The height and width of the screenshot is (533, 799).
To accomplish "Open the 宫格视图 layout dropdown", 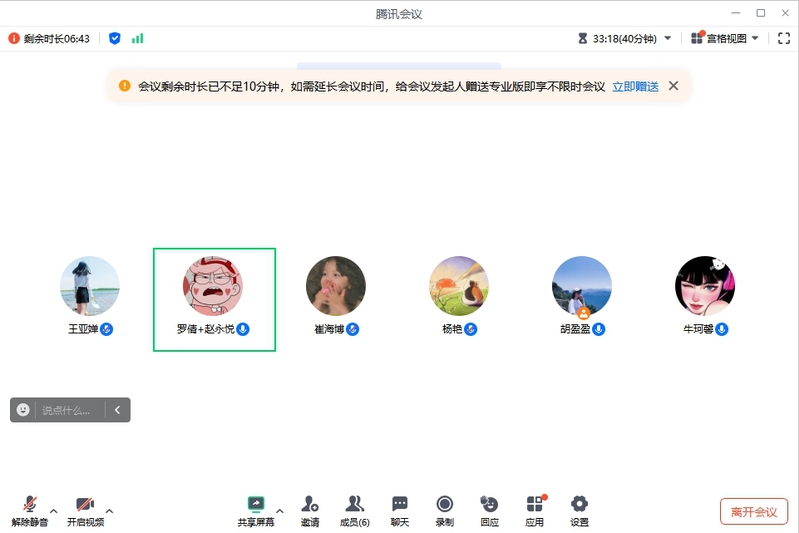I will [725, 38].
